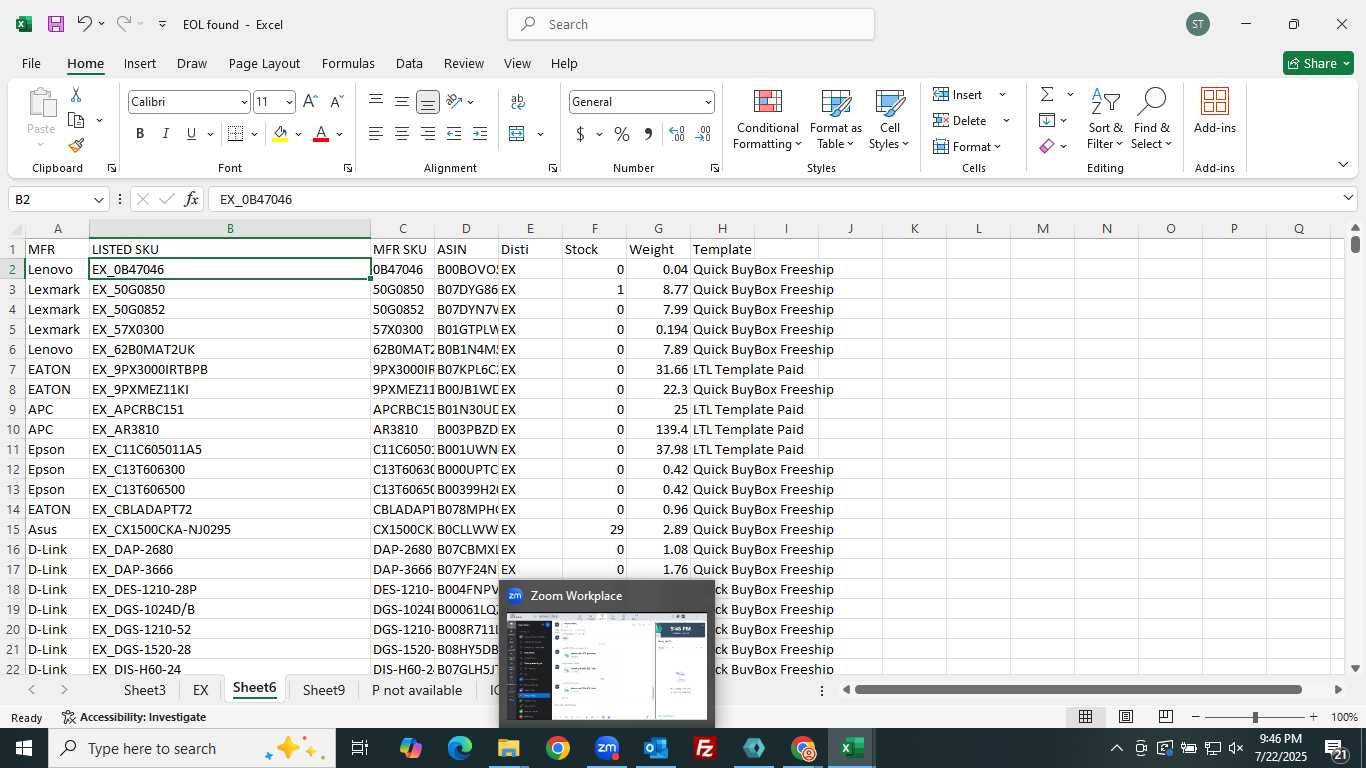The width and height of the screenshot is (1366, 768).
Task: Click the Save icon in title bar
Action: point(56,24)
